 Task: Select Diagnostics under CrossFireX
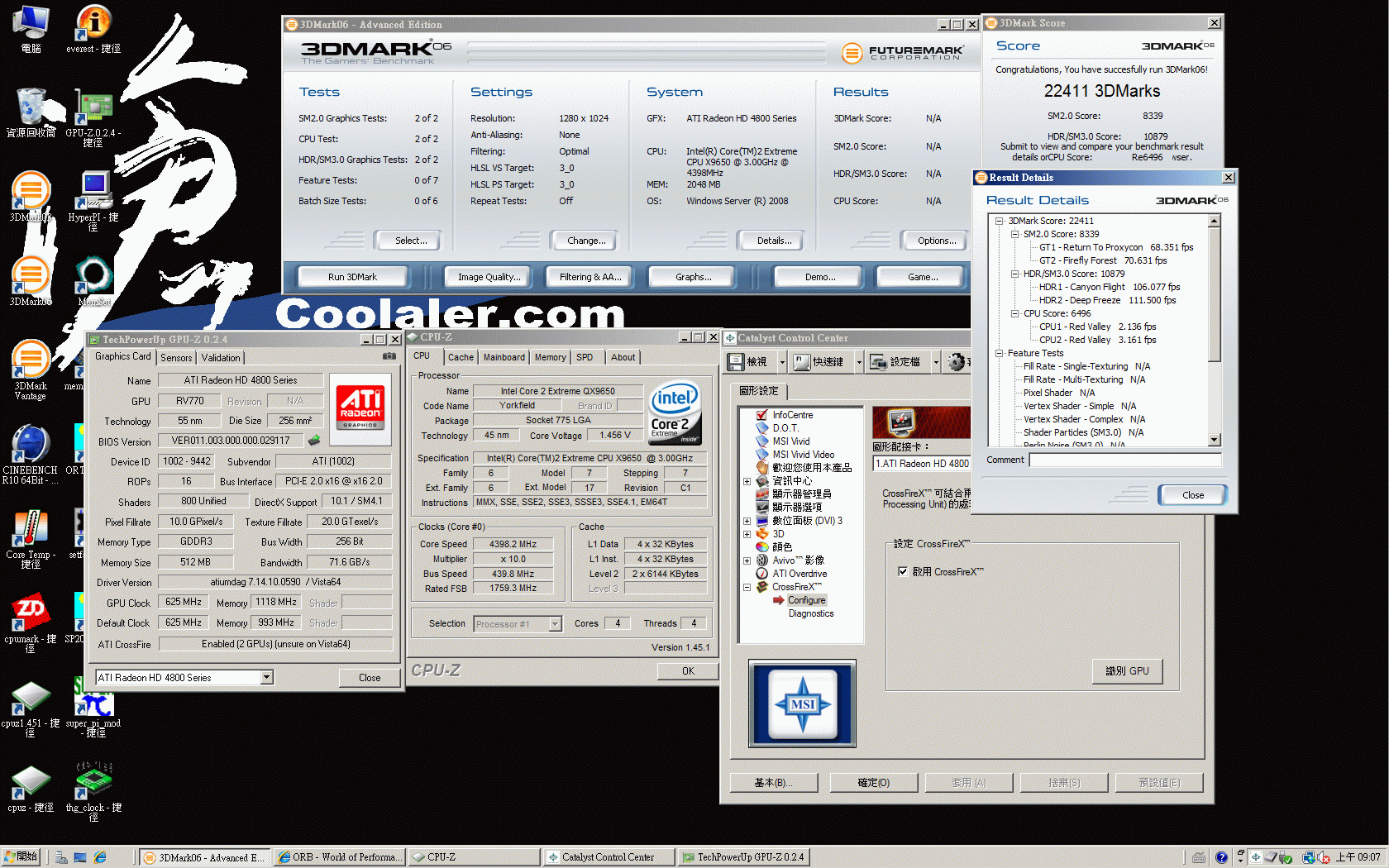[x=811, y=613]
